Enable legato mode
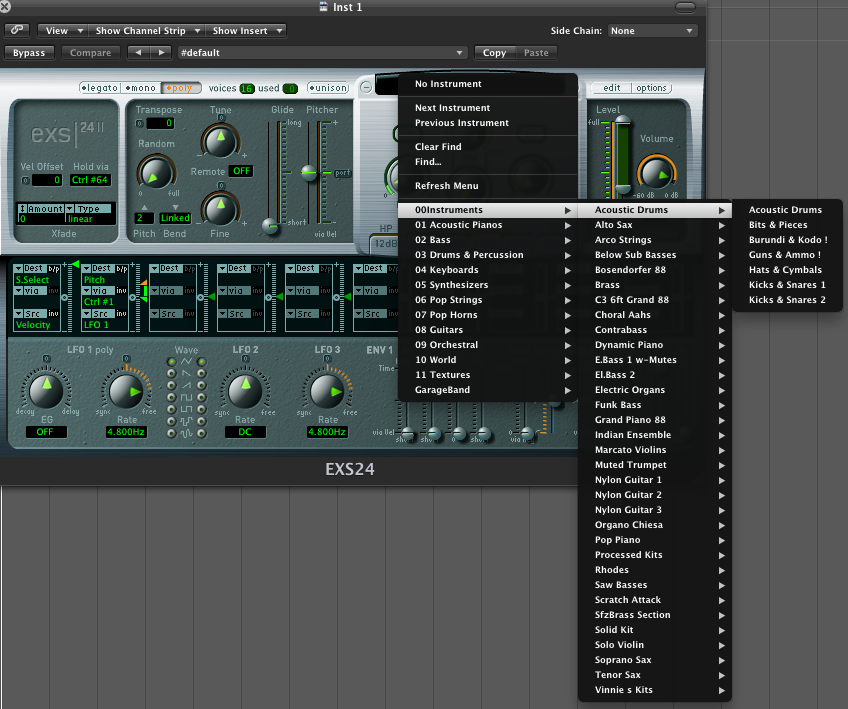 [99, 88]
